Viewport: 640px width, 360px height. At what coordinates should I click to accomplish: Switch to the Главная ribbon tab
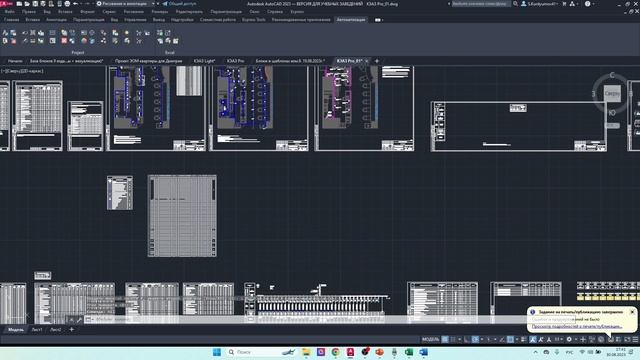[11, 20]
